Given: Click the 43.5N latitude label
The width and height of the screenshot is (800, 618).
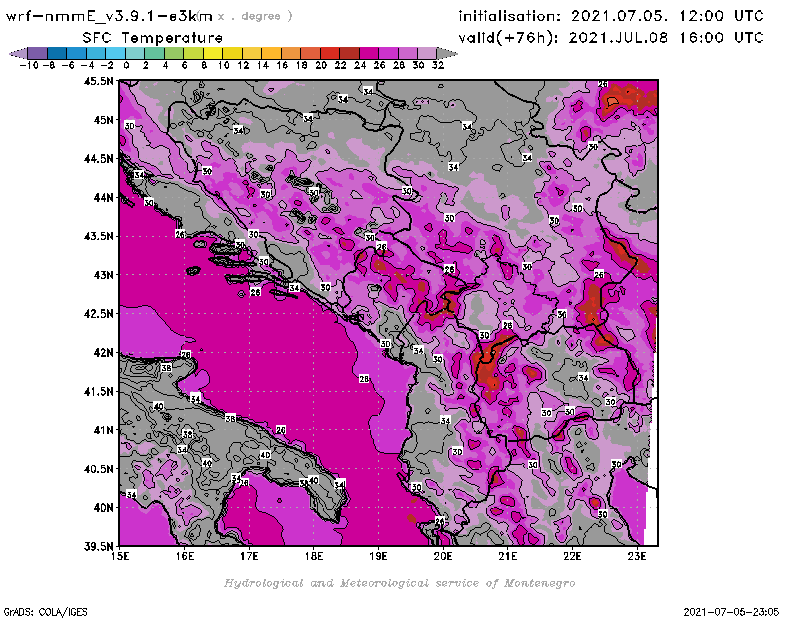Looking at the screenshot, I should point(98,236).
